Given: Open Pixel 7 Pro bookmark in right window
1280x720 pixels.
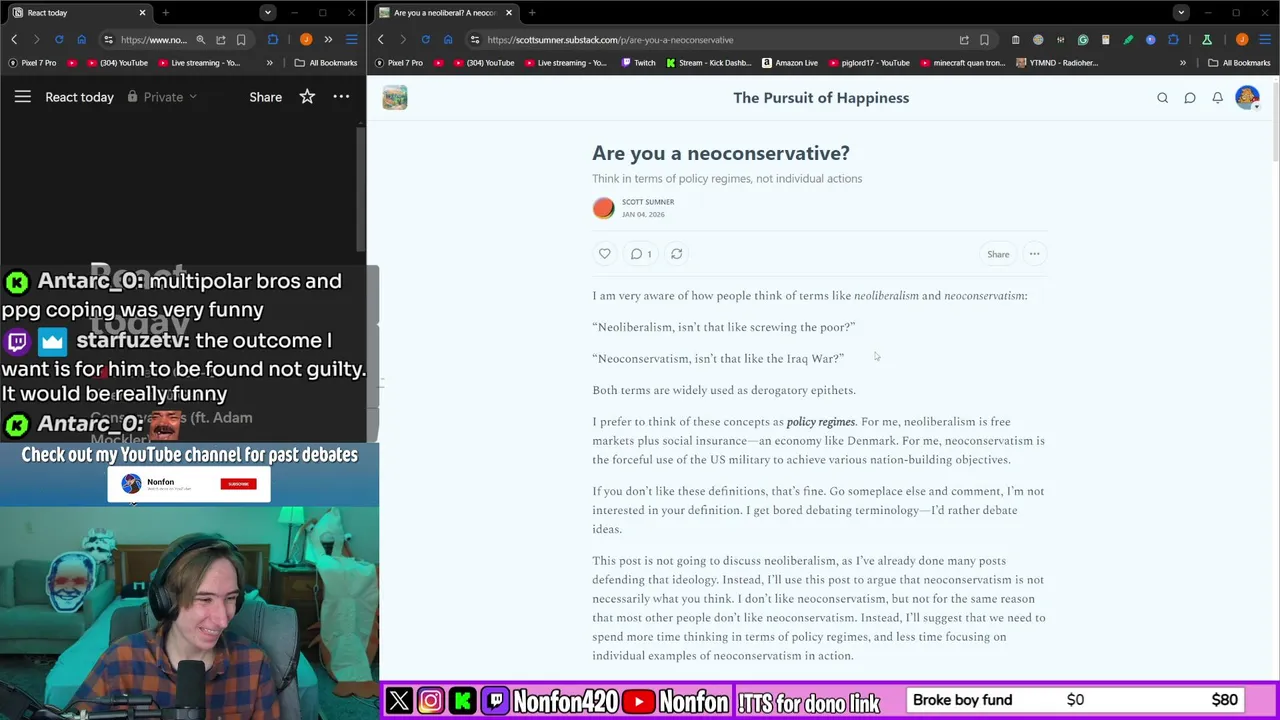Looking at the screenshot, I should tap(397, 63).
